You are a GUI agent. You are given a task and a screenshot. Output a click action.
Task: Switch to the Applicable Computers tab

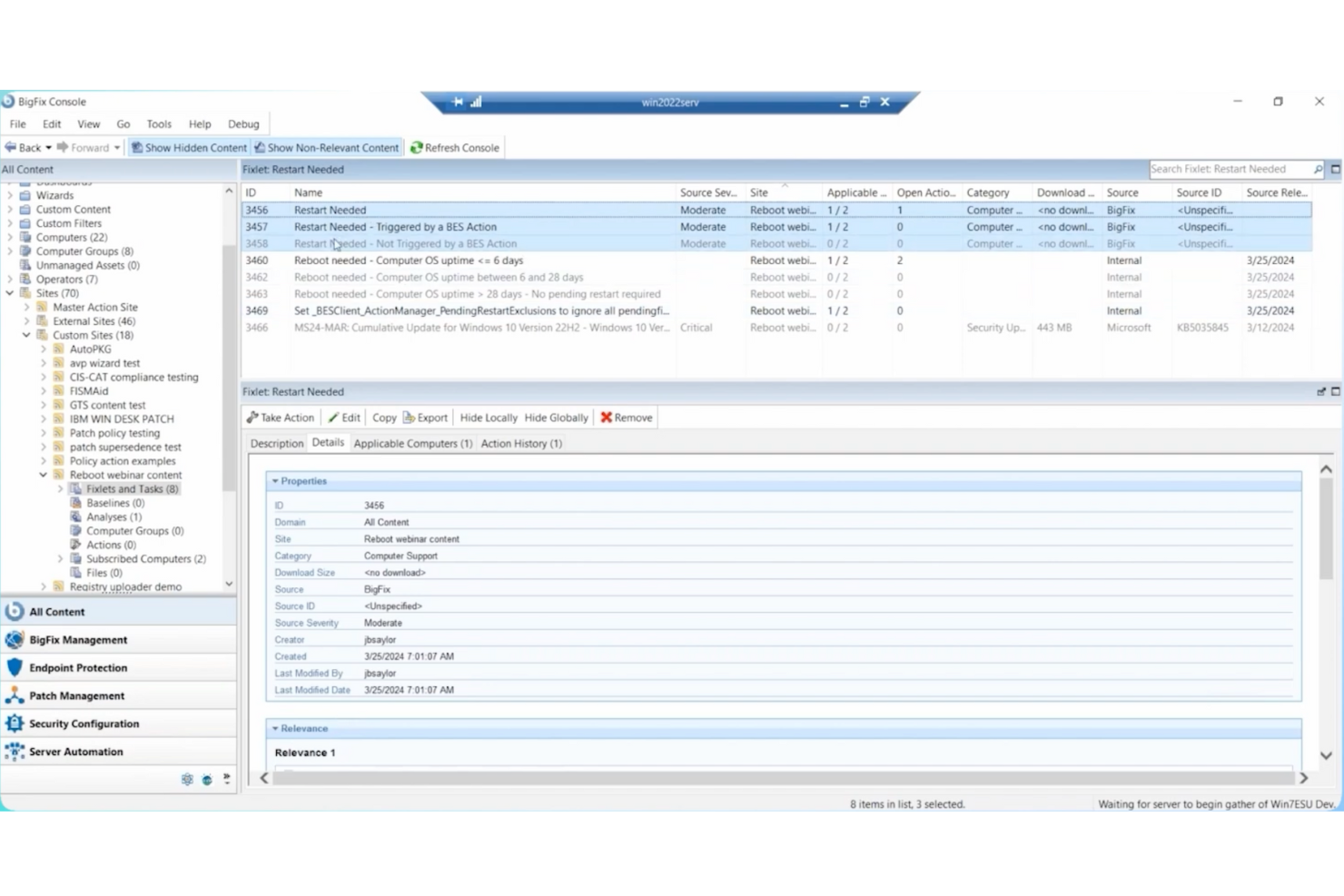tap(412, 443)
